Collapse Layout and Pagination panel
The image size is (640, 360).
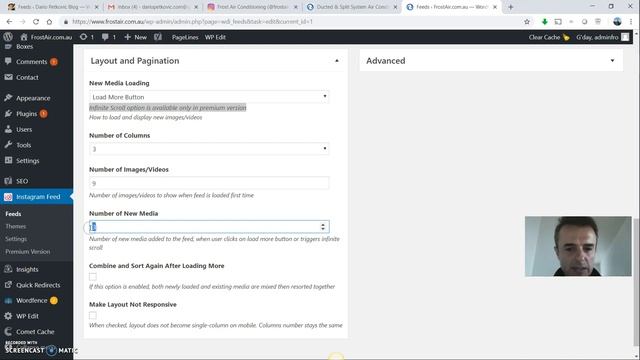337,61
